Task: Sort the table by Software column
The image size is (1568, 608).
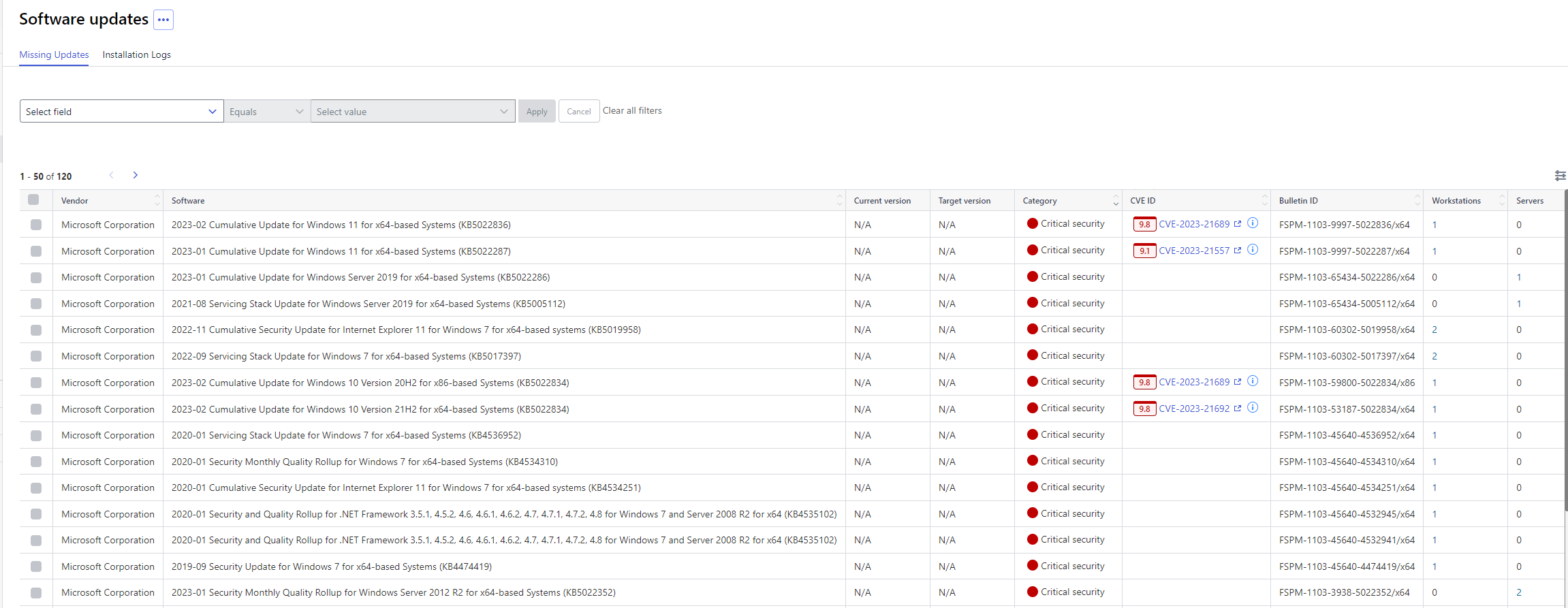Action: point(839,200)
